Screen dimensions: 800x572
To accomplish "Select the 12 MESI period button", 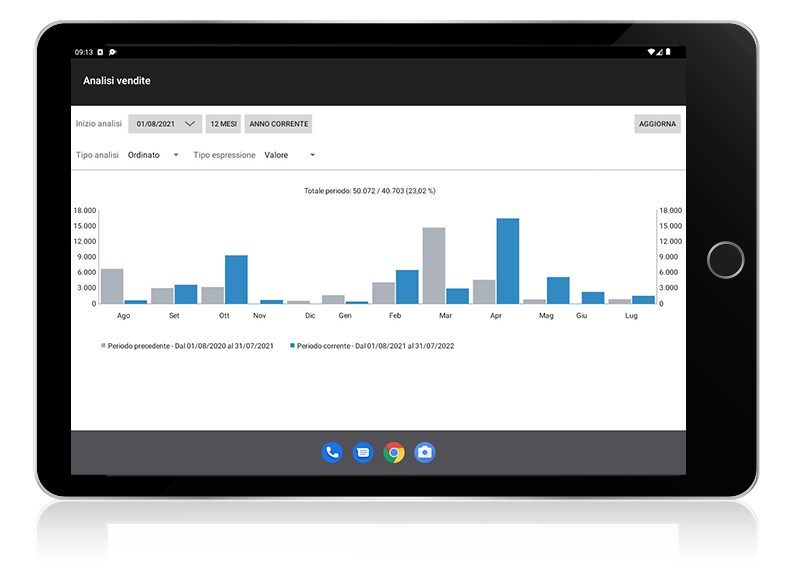I will click(223, 124).
